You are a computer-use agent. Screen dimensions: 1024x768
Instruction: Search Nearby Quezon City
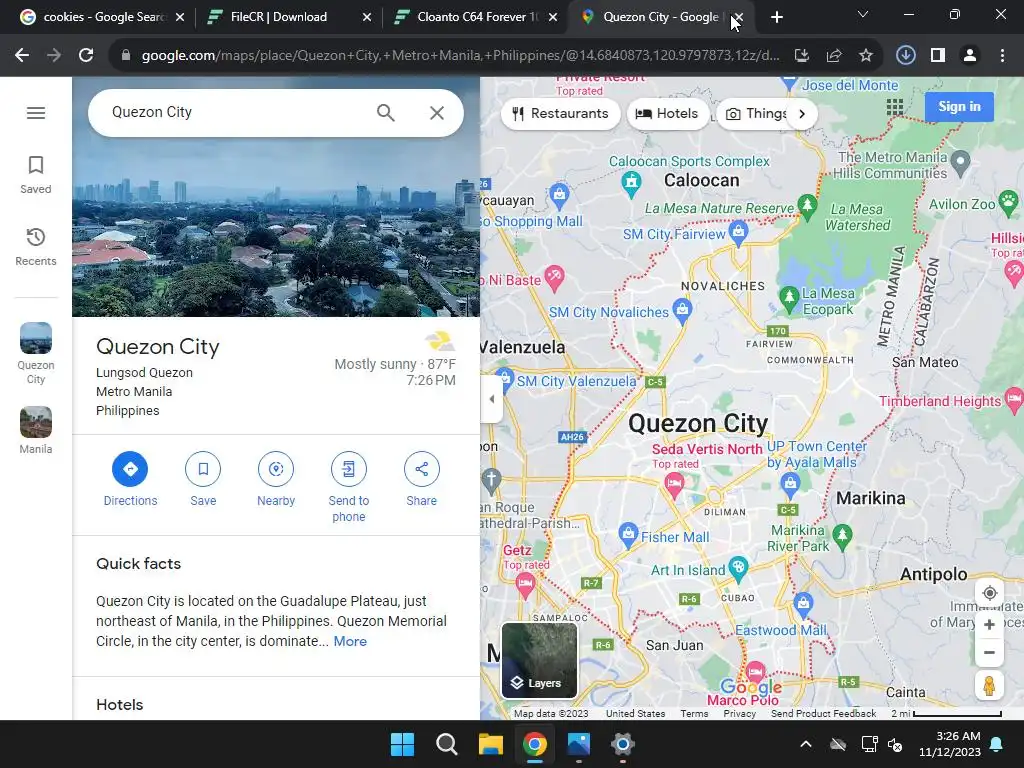(x=276, y=479)
